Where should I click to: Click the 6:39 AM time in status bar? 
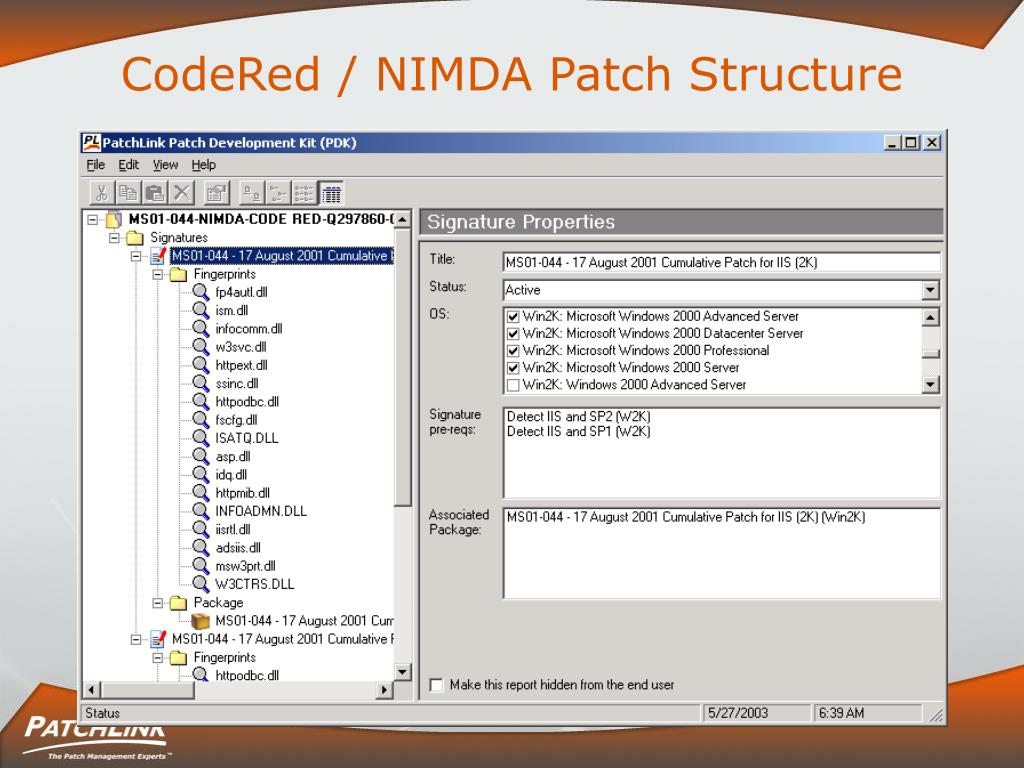coord(841,713)
